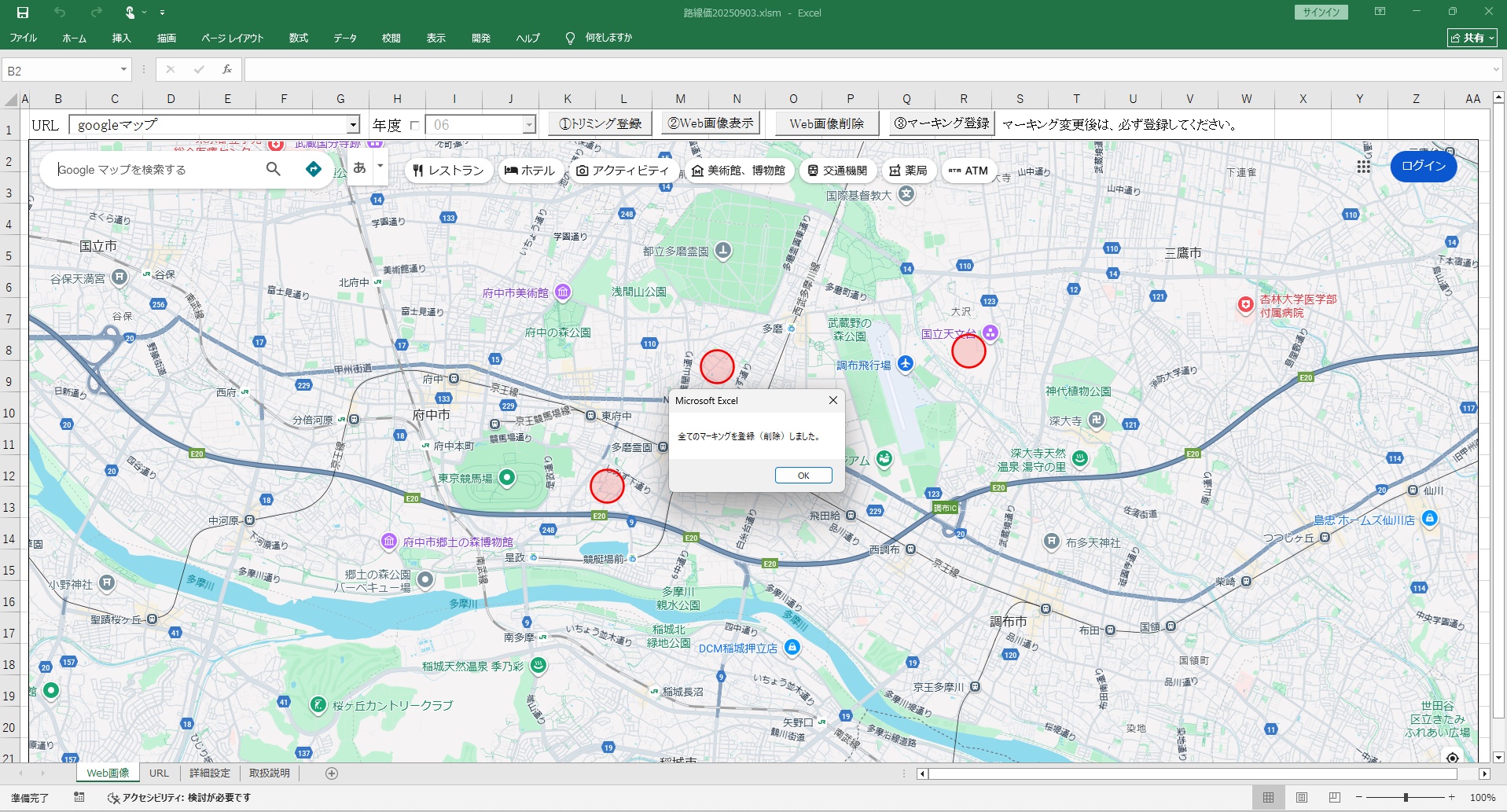Click the blue ログイン button on the map
The image size is (1507, 812).
[1424, 166]
